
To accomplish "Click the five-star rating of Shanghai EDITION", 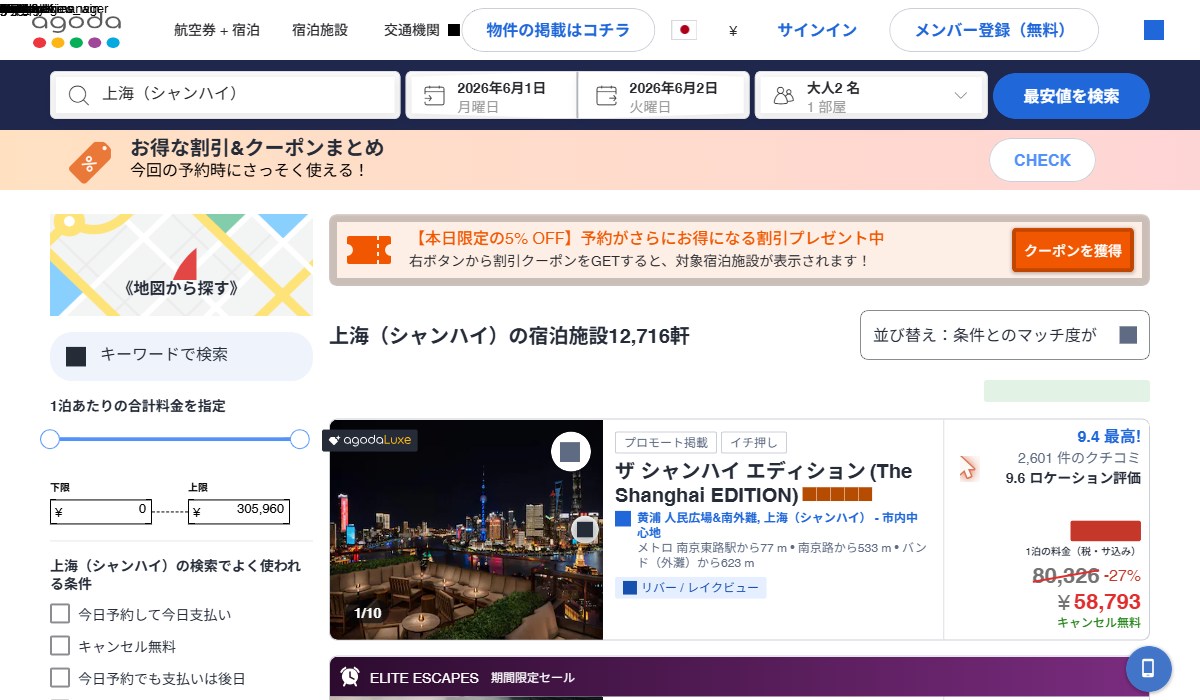I will (837, 494).
